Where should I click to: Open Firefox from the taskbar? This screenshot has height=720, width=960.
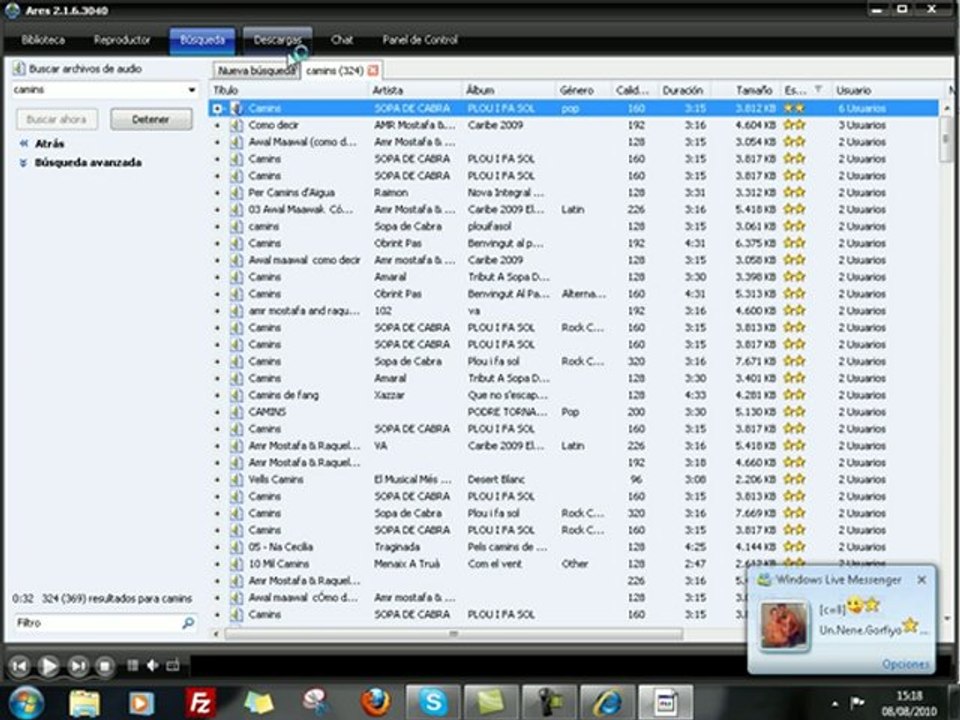click(x=375, y=703)
